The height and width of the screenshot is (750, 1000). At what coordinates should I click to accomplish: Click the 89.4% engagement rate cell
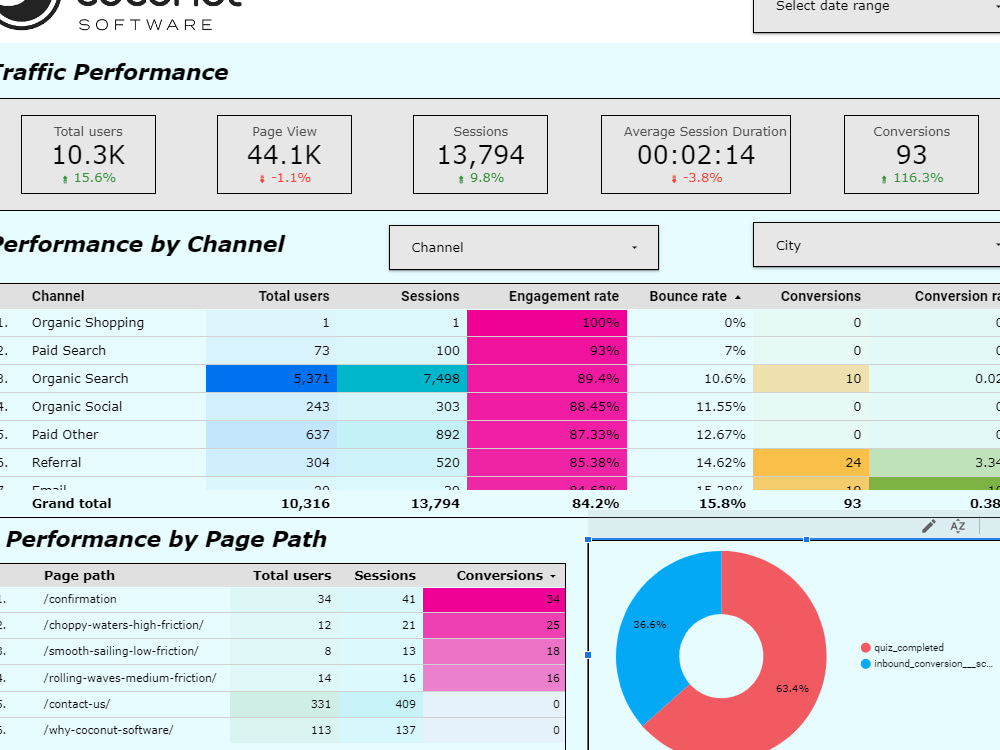tap(547, 379)
